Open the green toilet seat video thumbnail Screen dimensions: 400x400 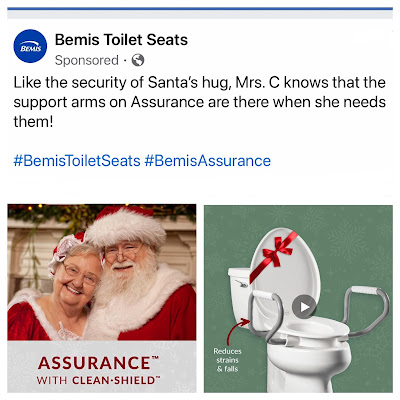[x=298, y=299]
